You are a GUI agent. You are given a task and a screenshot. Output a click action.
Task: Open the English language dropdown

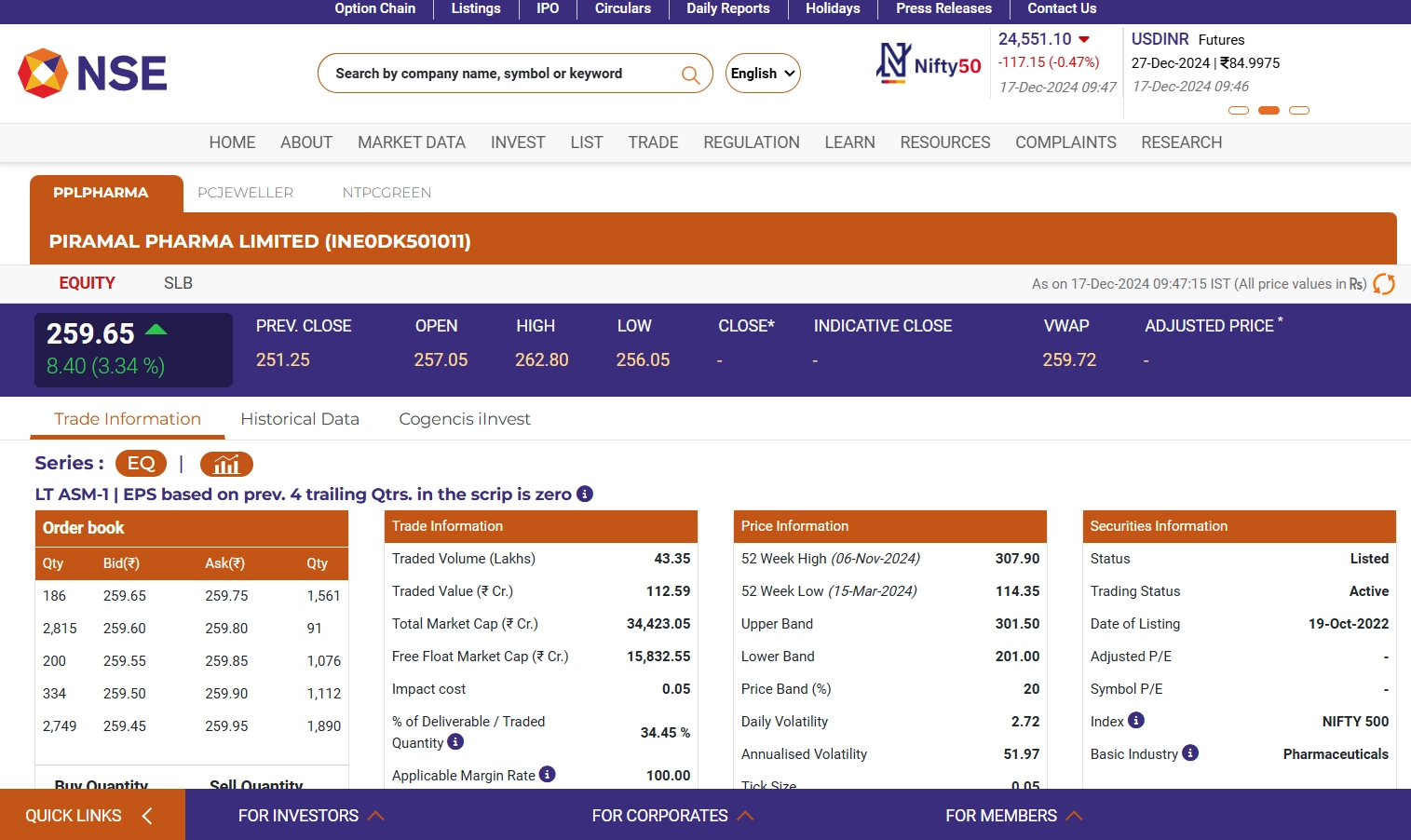click(x=763, y=74)
